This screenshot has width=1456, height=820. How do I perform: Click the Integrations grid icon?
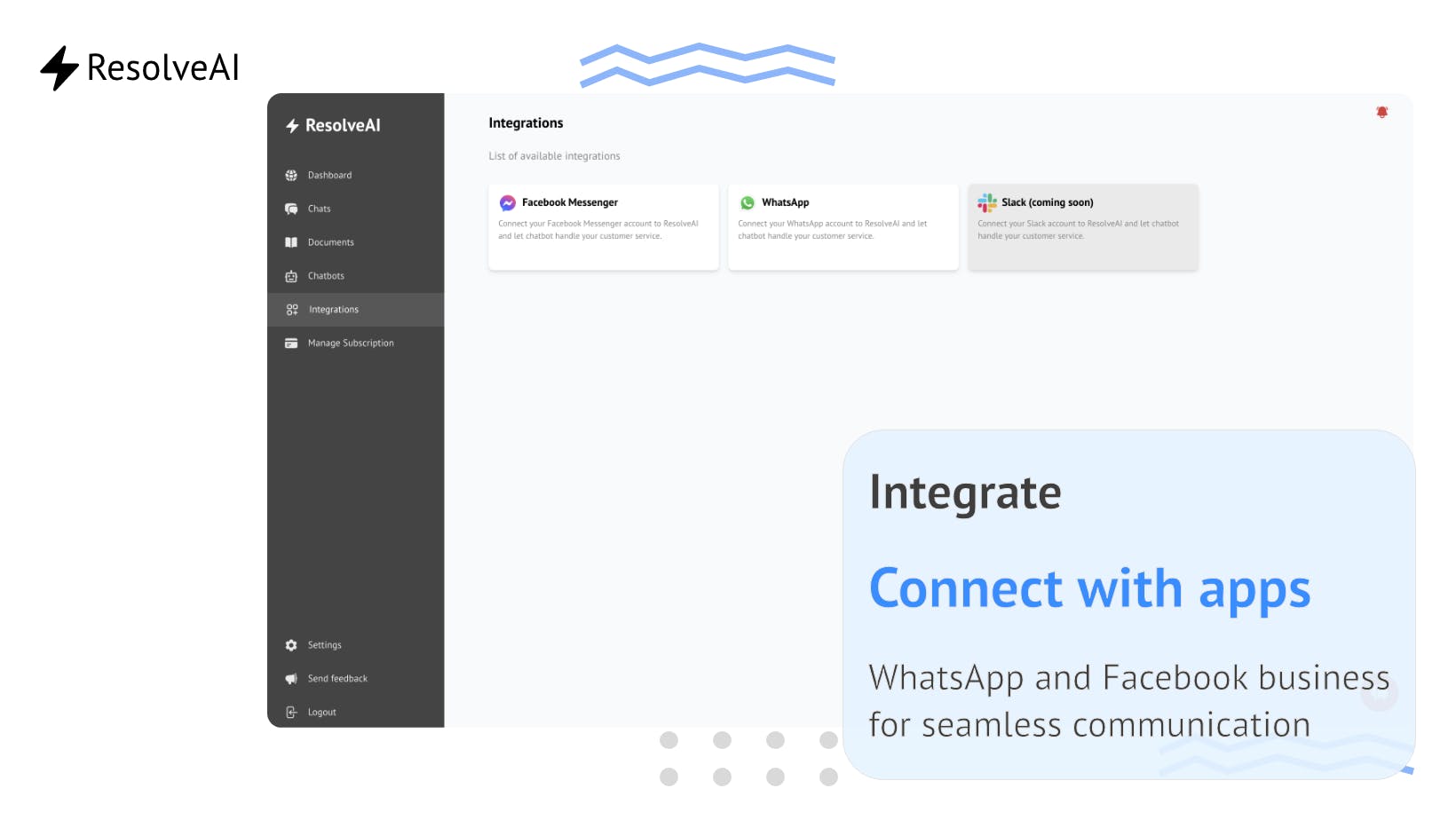click(292, 310)
